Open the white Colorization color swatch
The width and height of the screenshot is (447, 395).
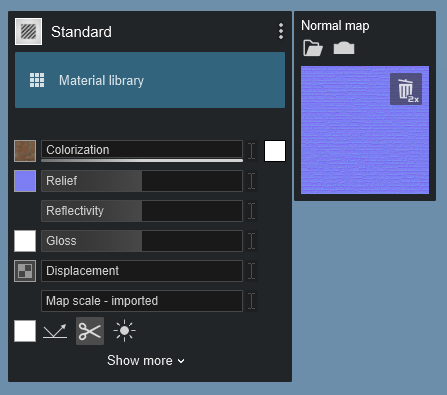[275, 151]
